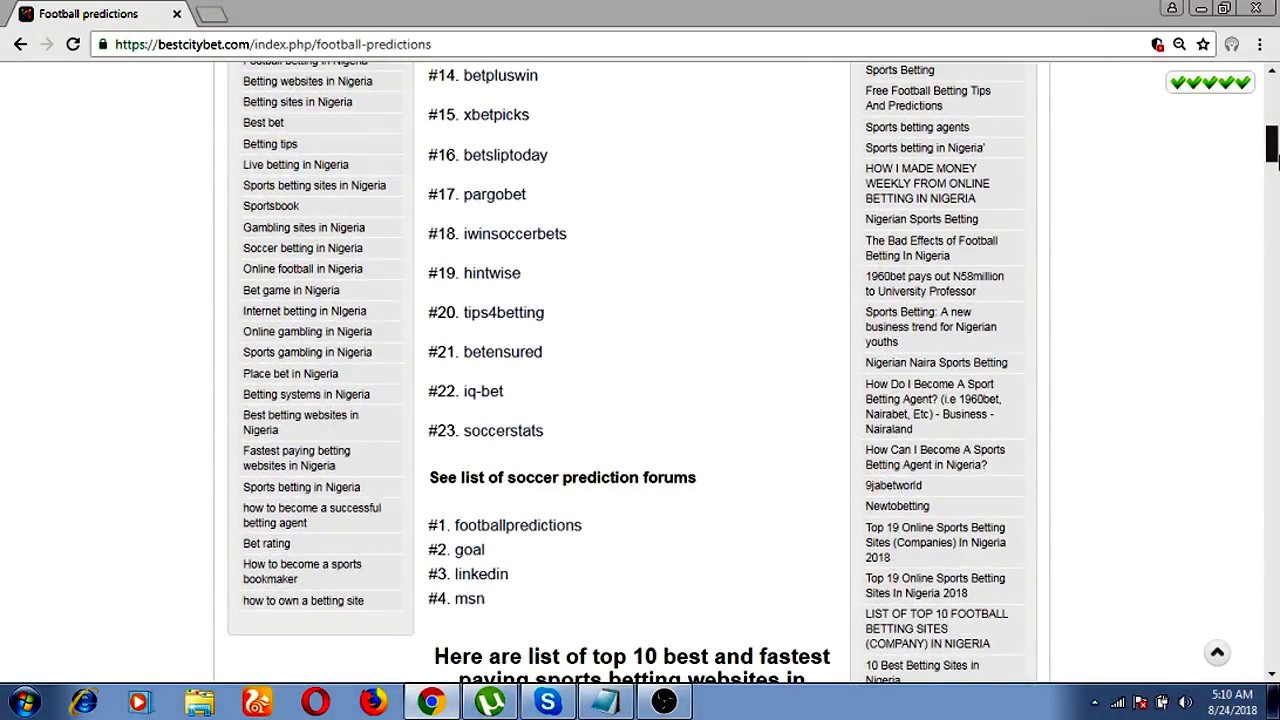Open '9jabetworld' link
Screen dimensions: 1280x720
tap(893, 485)
